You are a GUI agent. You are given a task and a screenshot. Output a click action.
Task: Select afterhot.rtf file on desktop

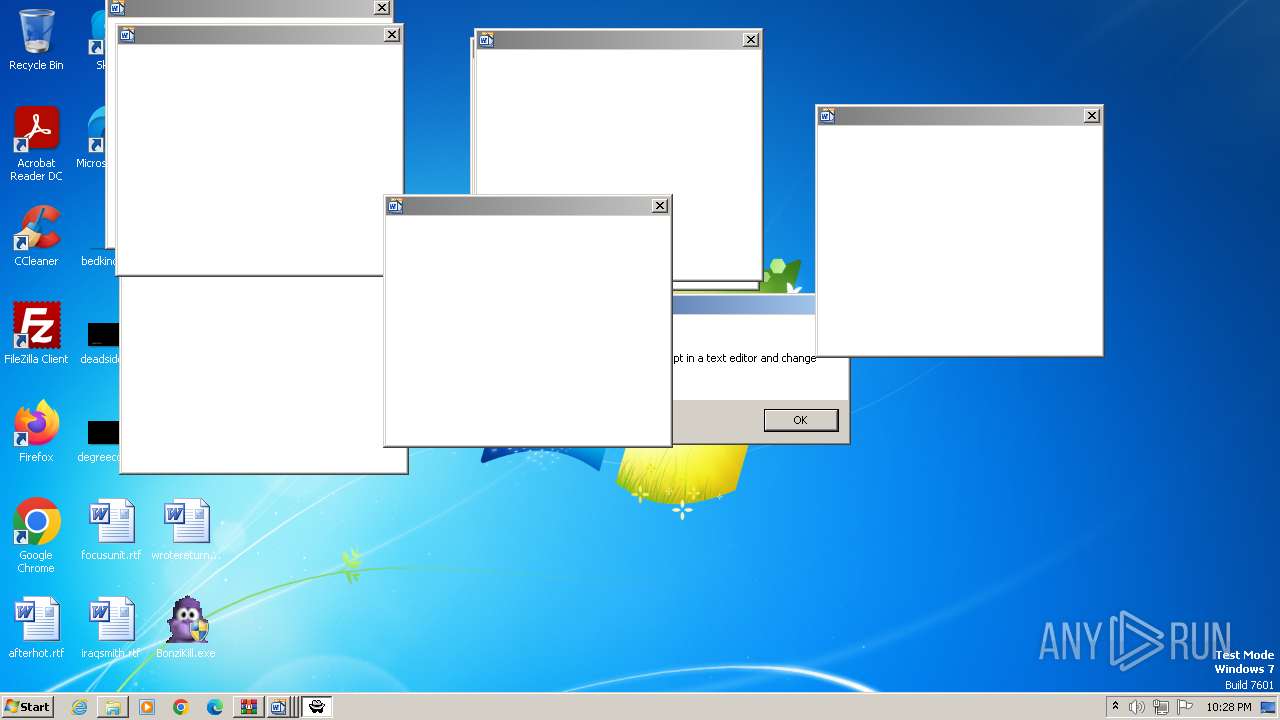click(x=36, y=628)
